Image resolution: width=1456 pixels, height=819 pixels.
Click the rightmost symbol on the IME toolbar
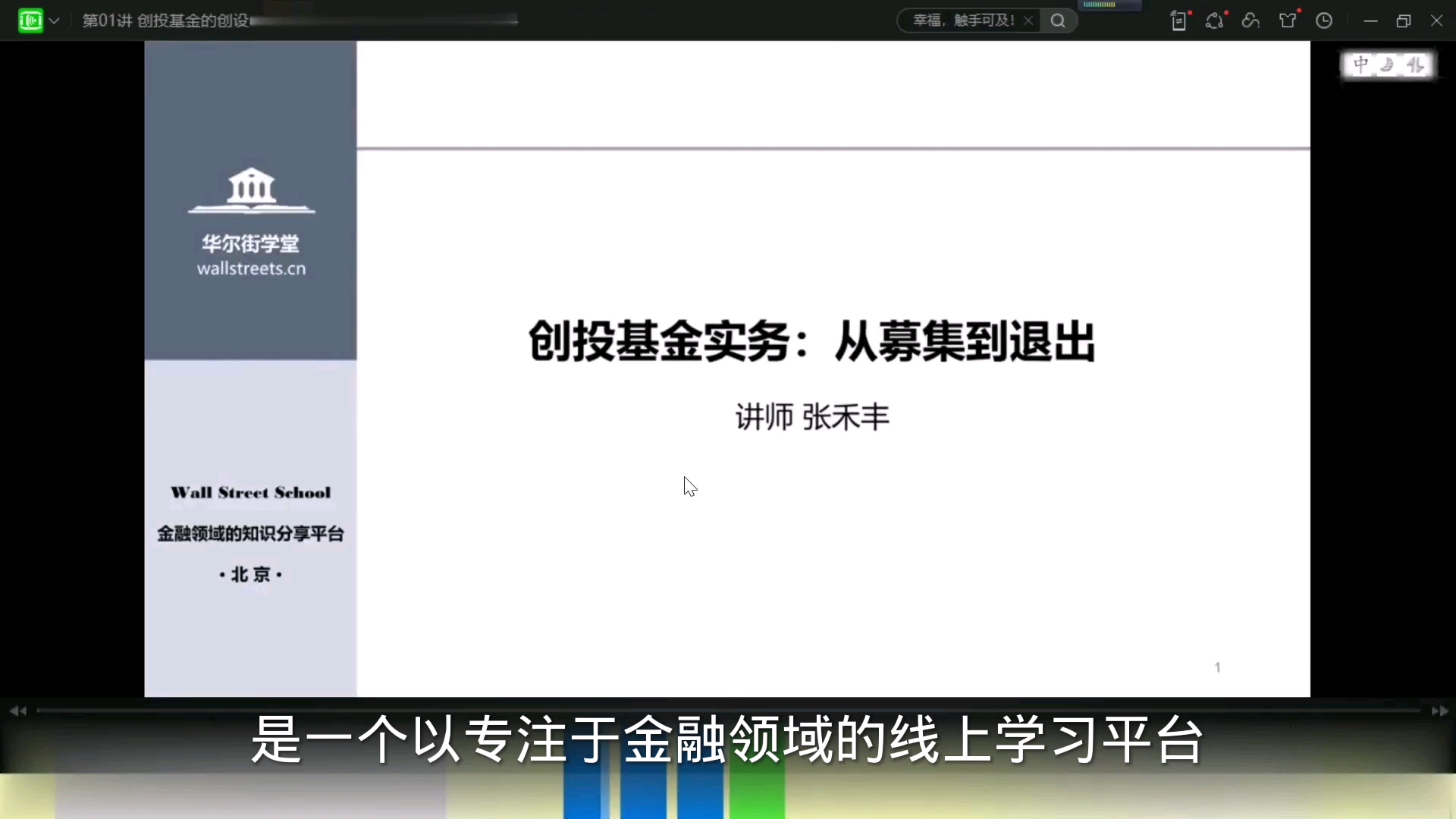click(x=1415, y=65)
